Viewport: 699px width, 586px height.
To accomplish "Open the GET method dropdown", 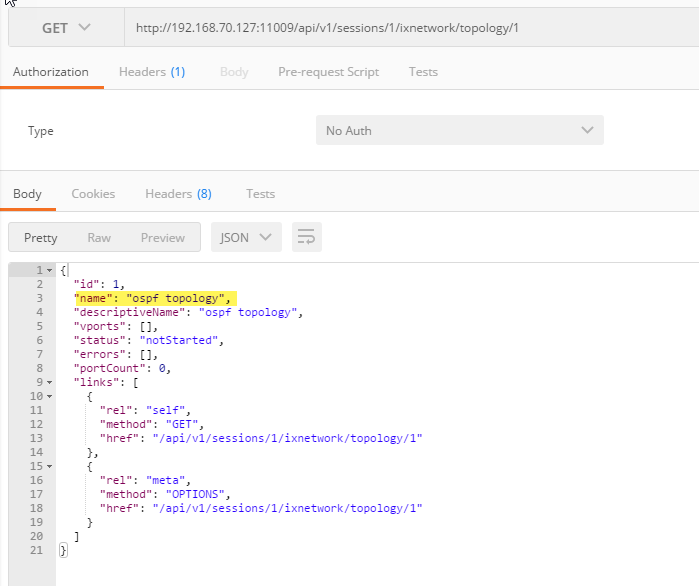I will coord(66,27).
